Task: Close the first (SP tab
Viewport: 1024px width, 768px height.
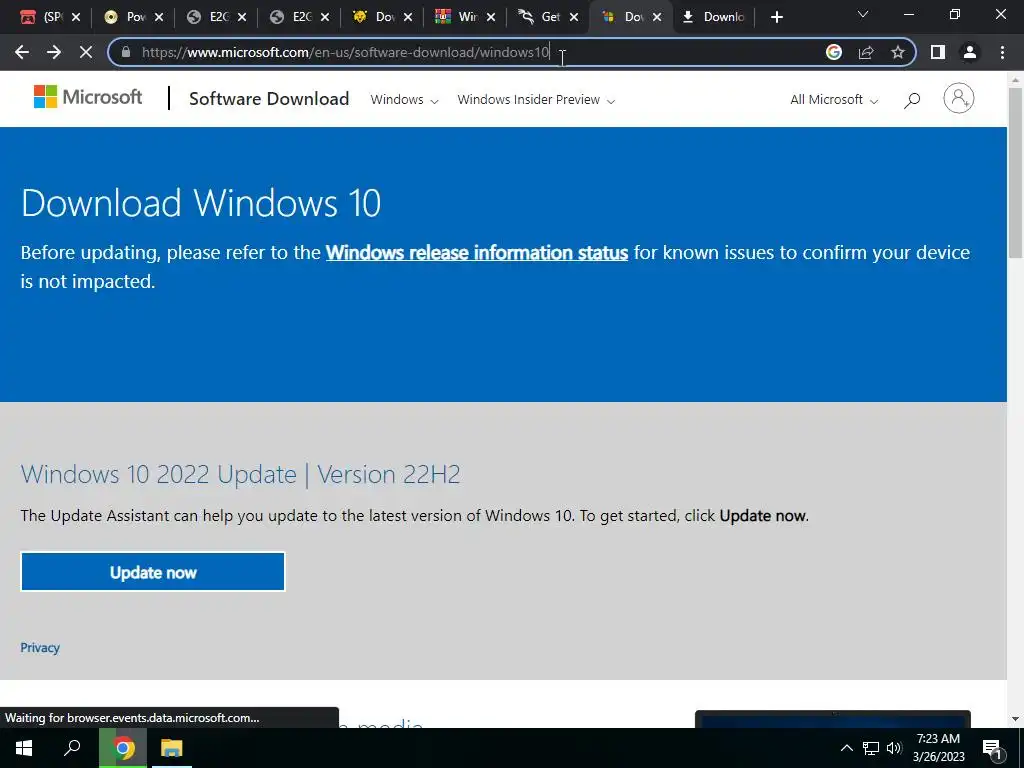Action: click(x=76, y=17)
